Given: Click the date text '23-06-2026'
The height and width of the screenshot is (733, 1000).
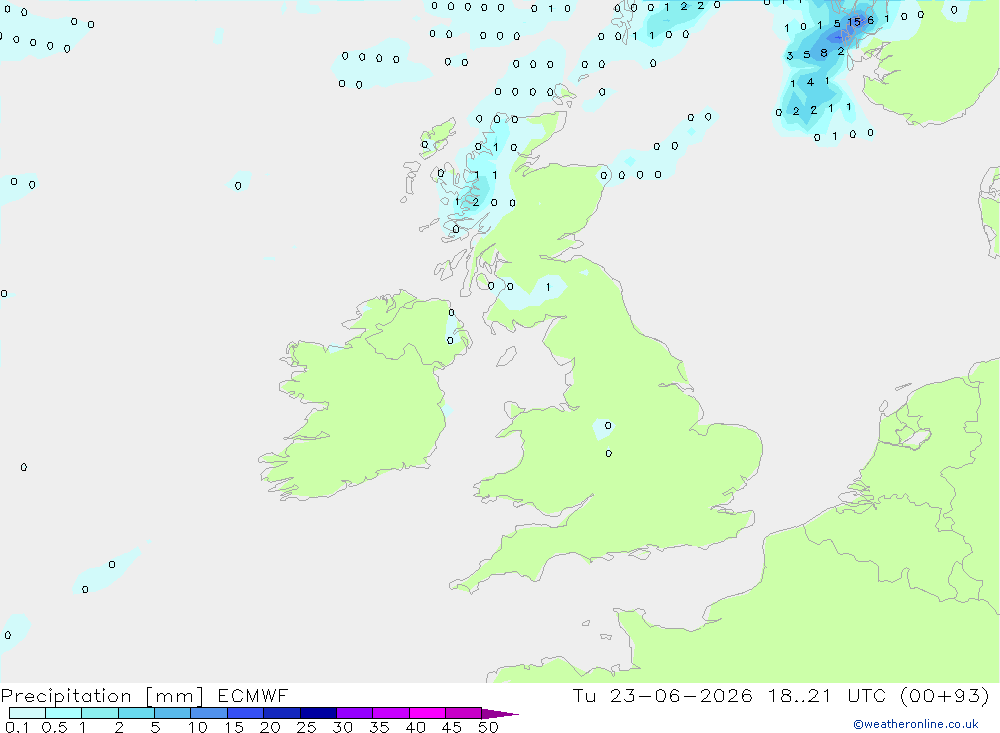Looking at the screenshot, I should tap(680, 696).
